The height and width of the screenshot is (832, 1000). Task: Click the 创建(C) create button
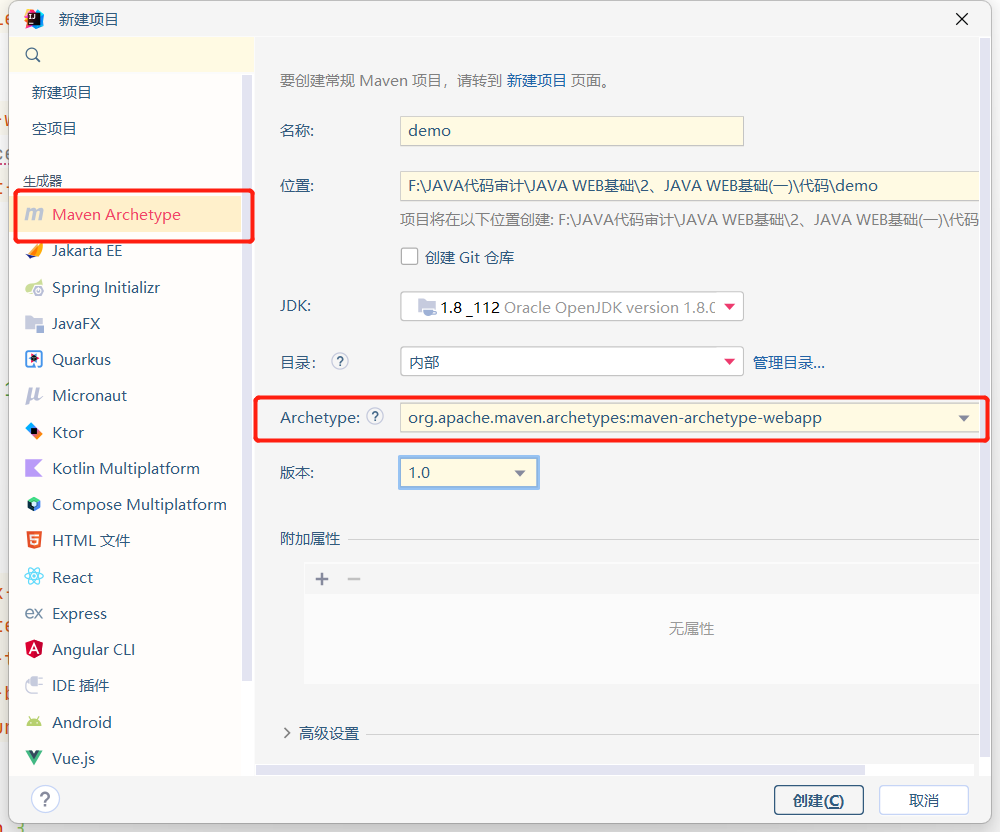819,799
